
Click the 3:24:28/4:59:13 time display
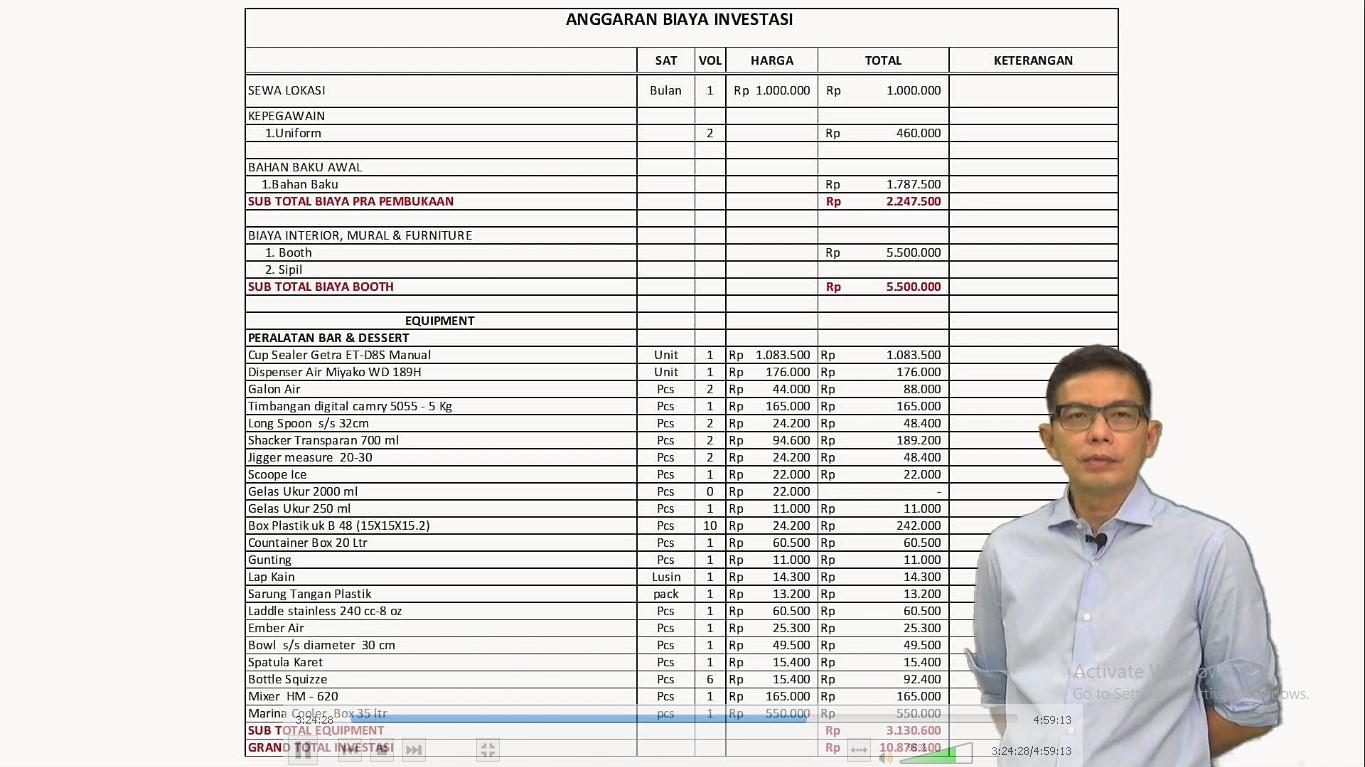1031,751
